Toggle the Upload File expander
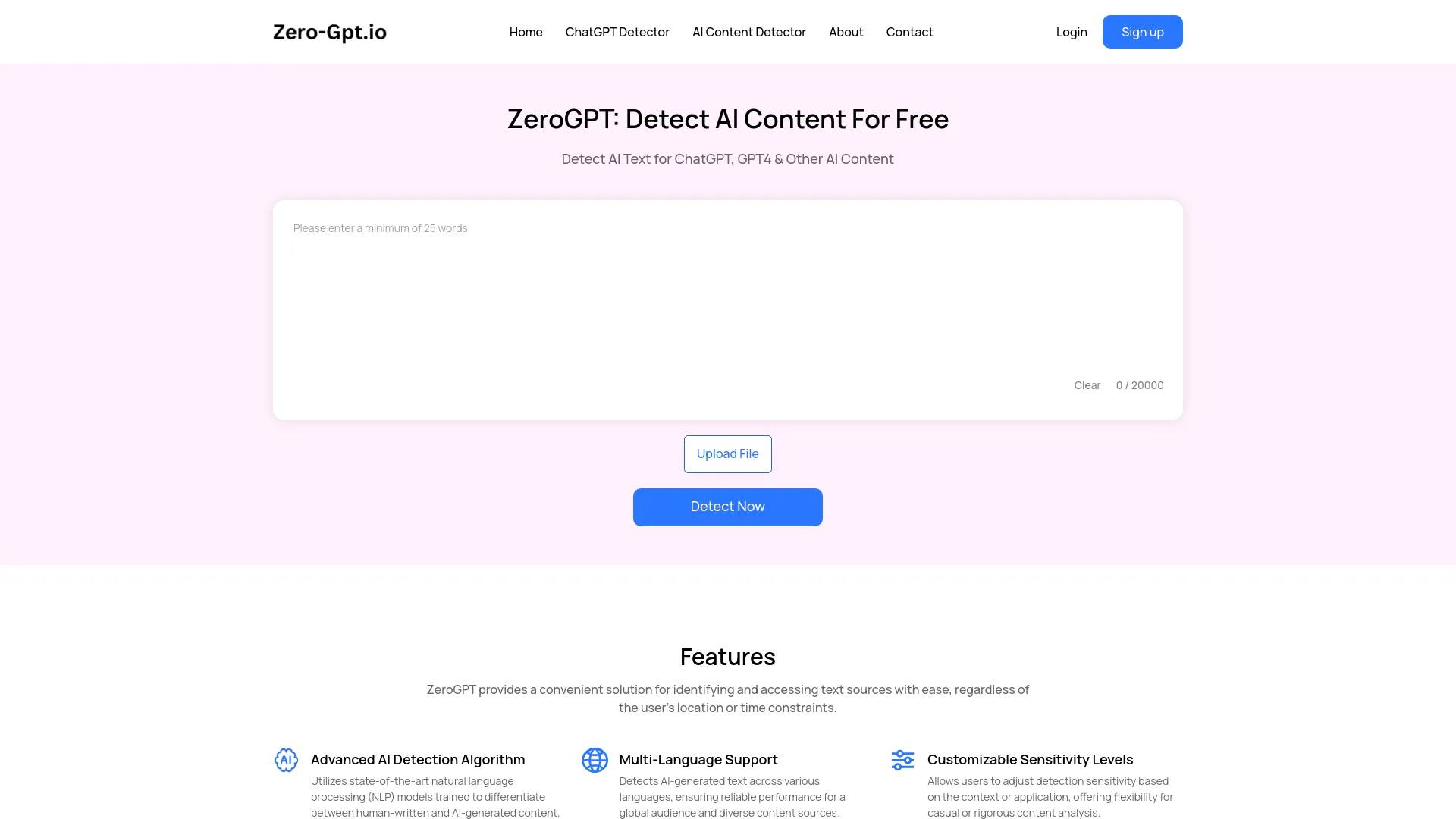The image size is (1456, 819). pyautogui.click(x=727, y=453)
